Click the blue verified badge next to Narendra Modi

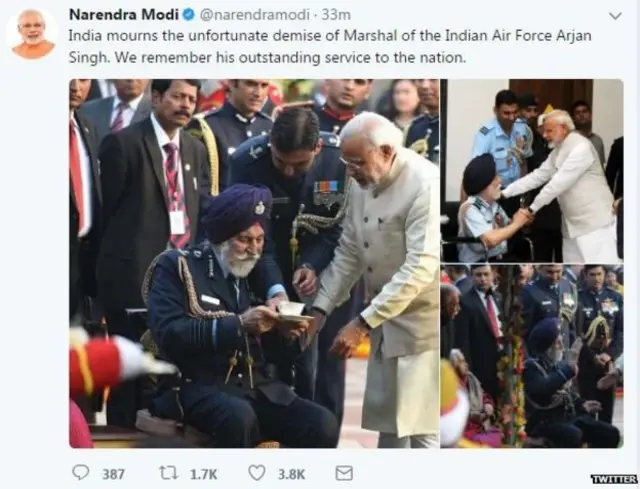point(188,15)
